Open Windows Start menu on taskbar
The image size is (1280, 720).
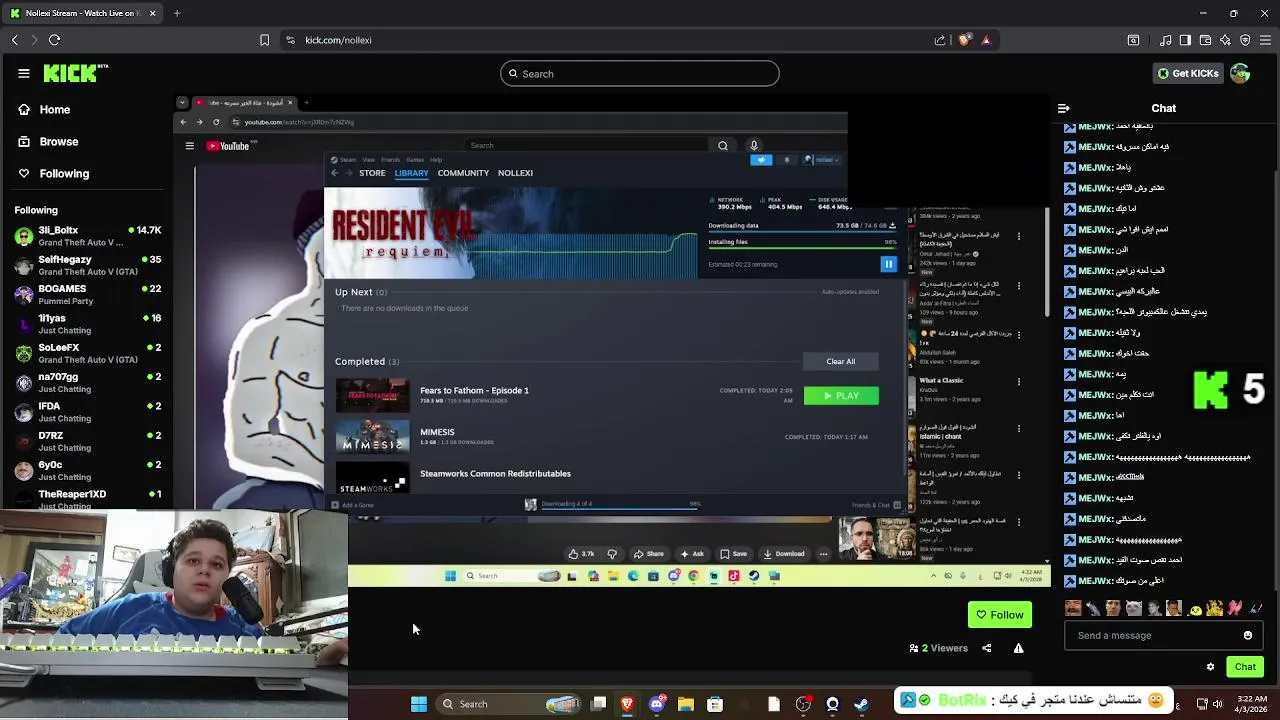tap(419, 704)
